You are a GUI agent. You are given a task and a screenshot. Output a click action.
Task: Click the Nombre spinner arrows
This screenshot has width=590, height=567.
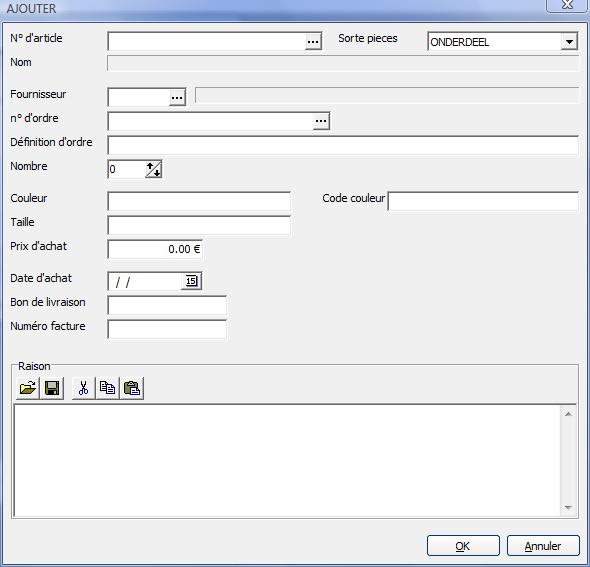pos(154,169)
